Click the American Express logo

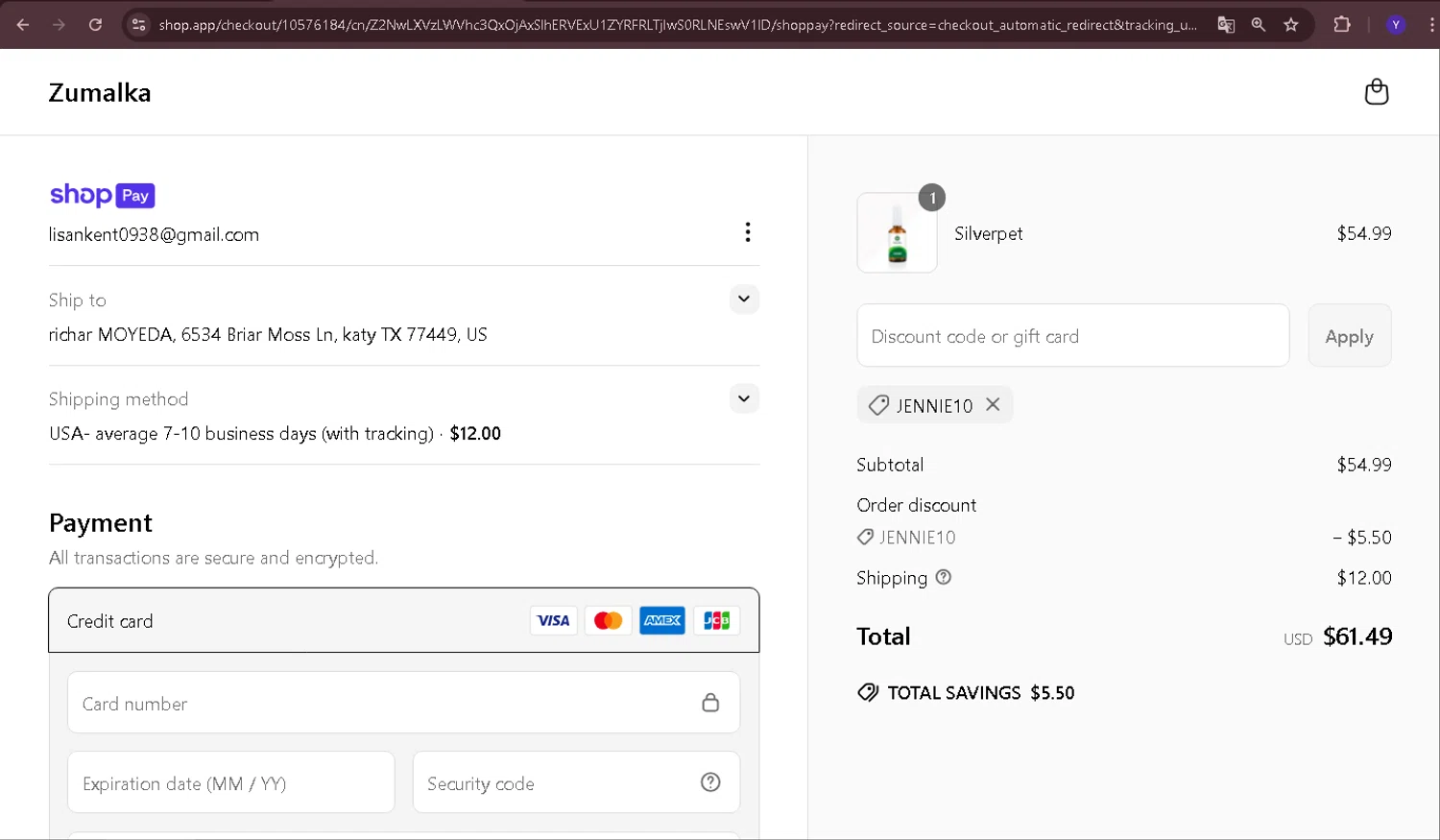[662, 621]
